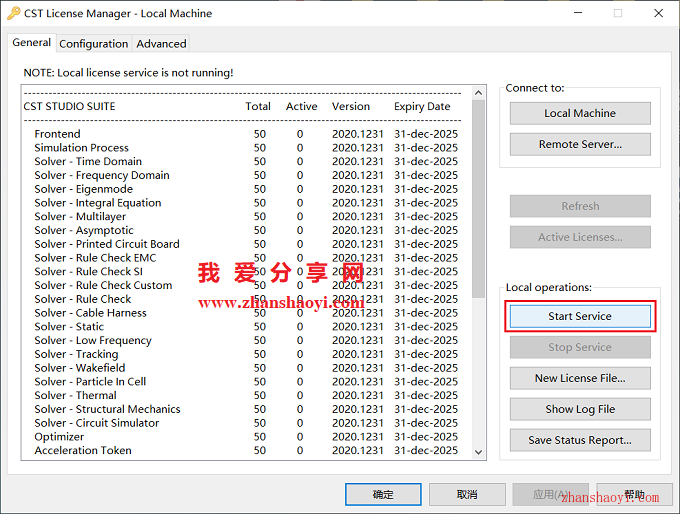The height and width of the screenshot is (514, 680).
Task: Select Solver - Rule Check Custom row
Action: coord(246,285)
